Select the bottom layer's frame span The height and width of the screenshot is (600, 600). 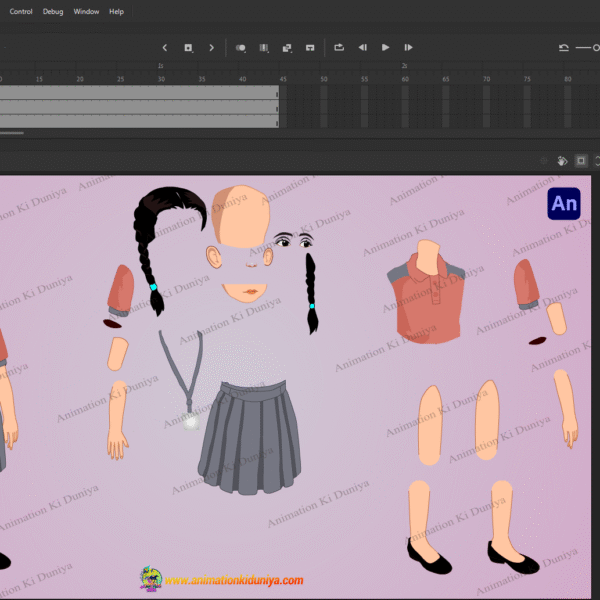[x=139, y=121]
